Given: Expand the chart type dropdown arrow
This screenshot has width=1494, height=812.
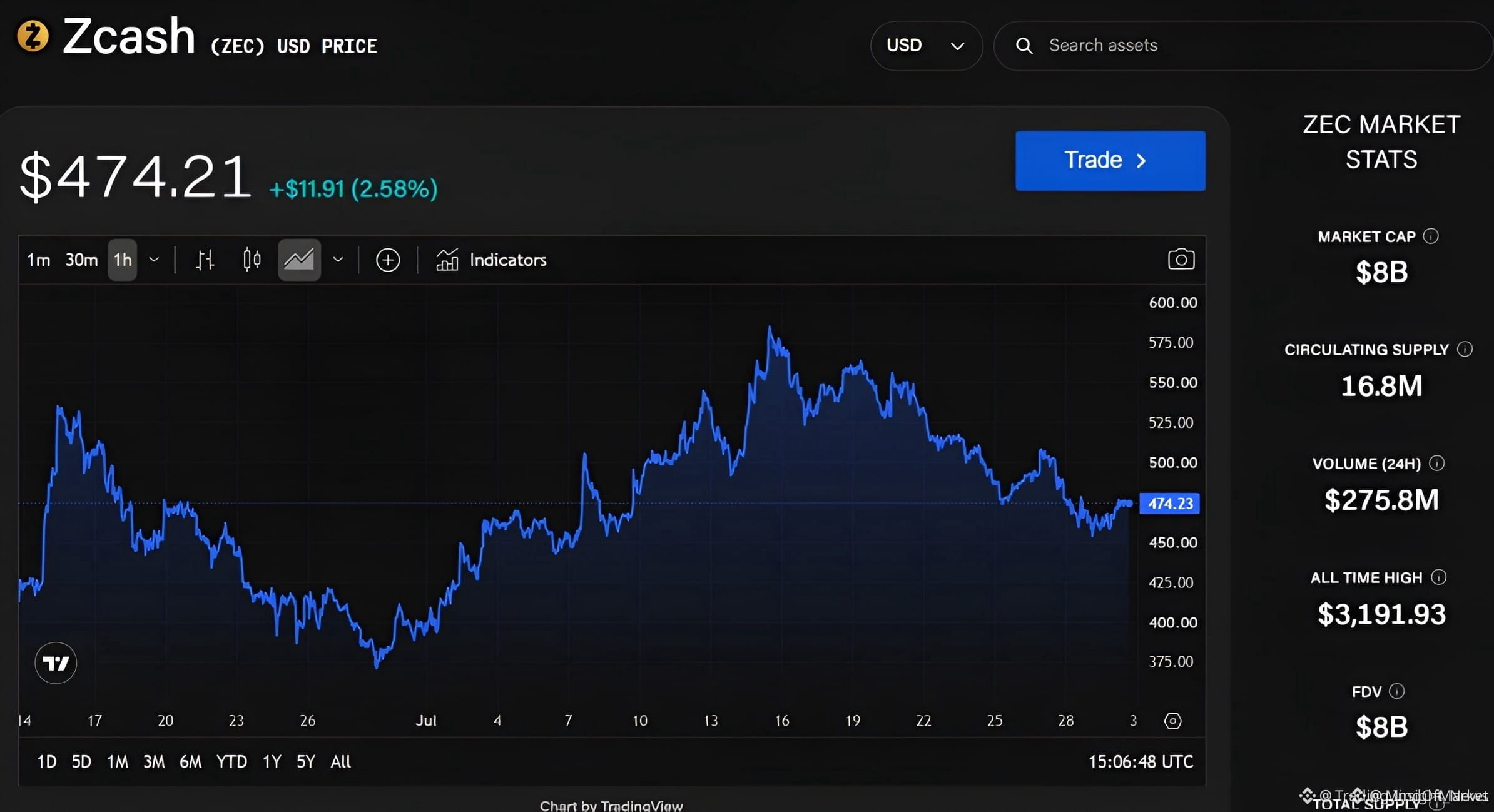Looking at the screenshot, I should [338, 260].
